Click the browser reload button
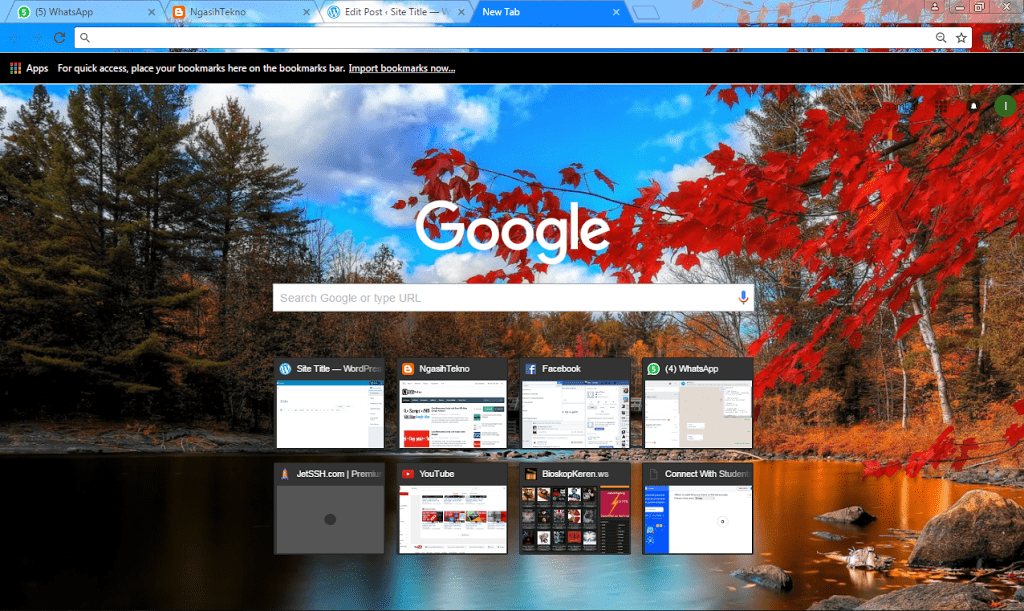1024x611 pixels. click(x=59, y=38)
